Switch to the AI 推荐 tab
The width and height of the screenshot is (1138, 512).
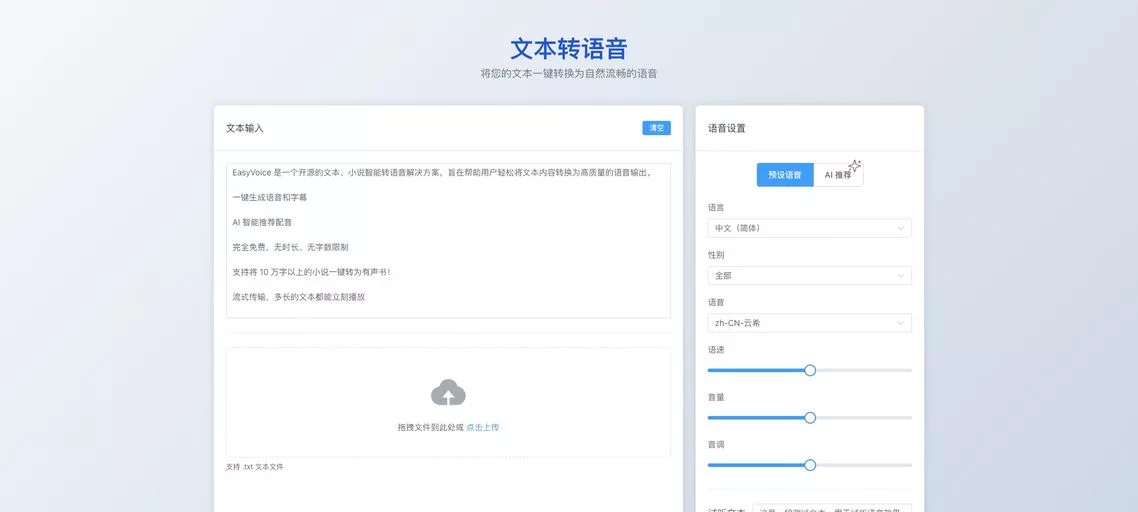click(x=838, y=175)
